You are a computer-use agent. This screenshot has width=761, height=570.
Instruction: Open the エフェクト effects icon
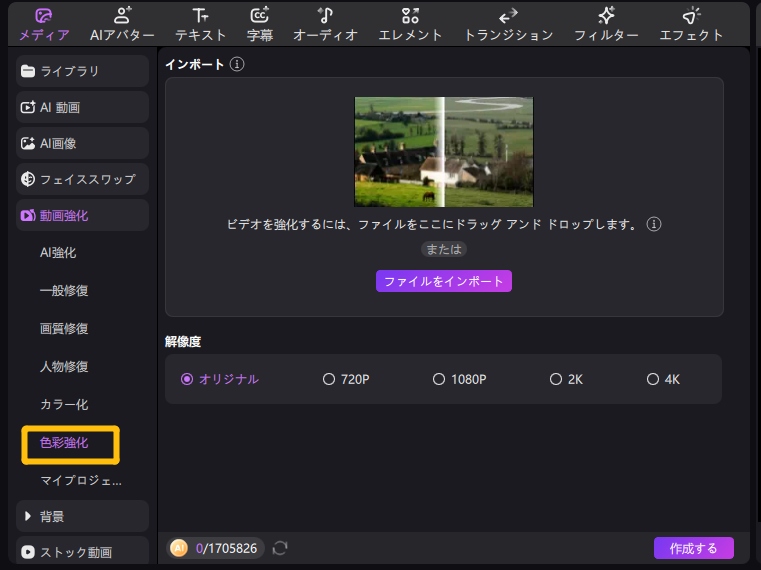click(691, 16)
